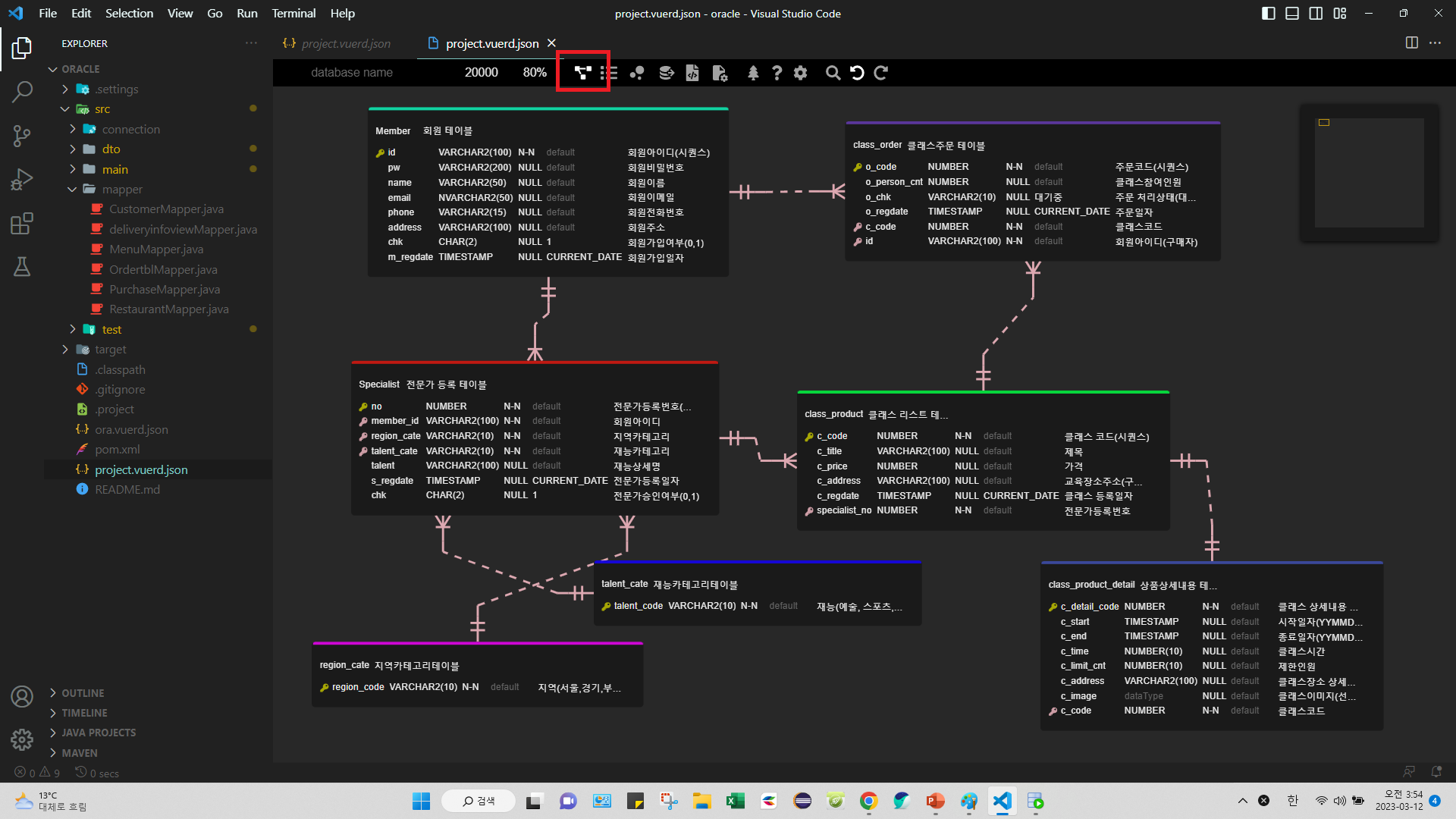Collapse the mapper folder

[x=72, y=190]
